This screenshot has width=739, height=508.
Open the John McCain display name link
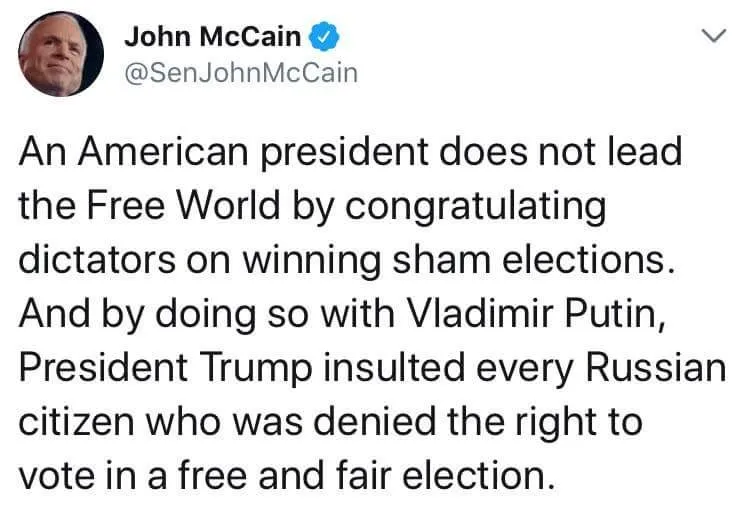pyautogui.click(x=212, y=37)
